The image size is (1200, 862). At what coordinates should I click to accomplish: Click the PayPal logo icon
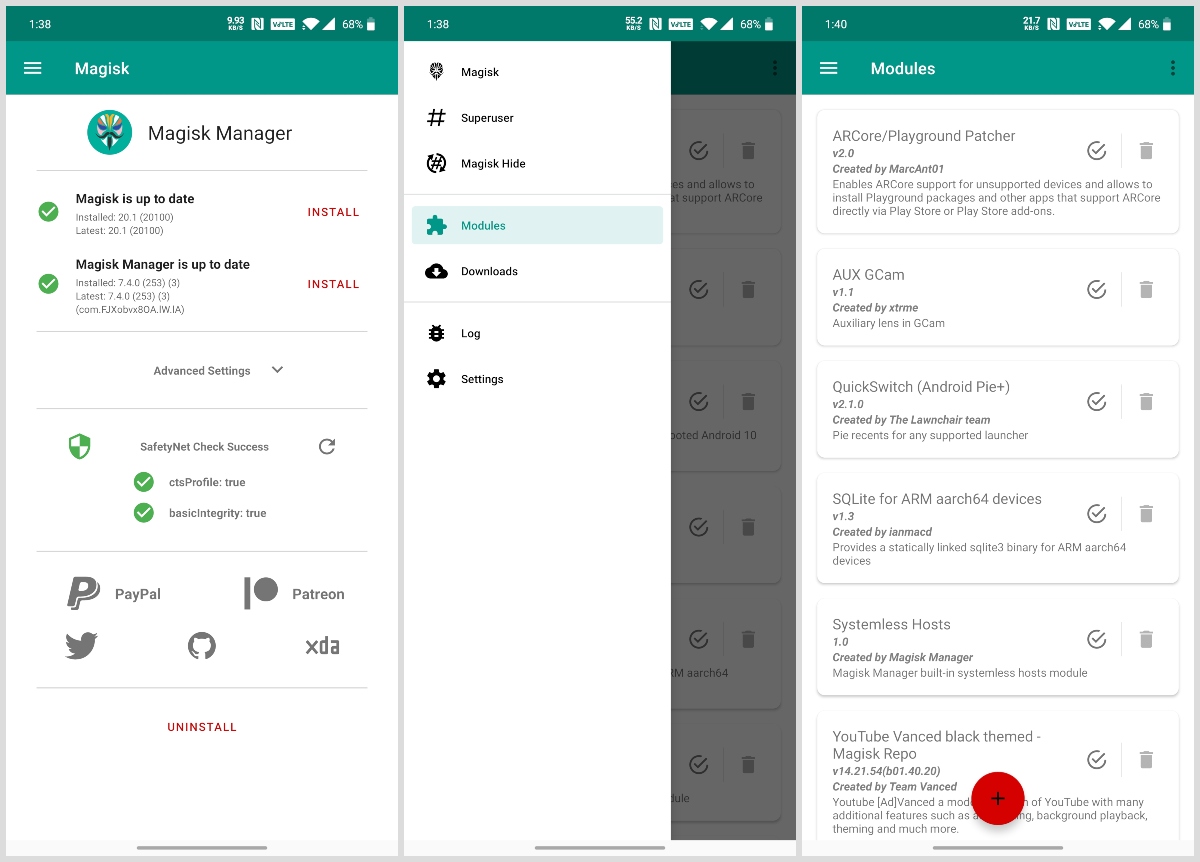pos(83,593)
